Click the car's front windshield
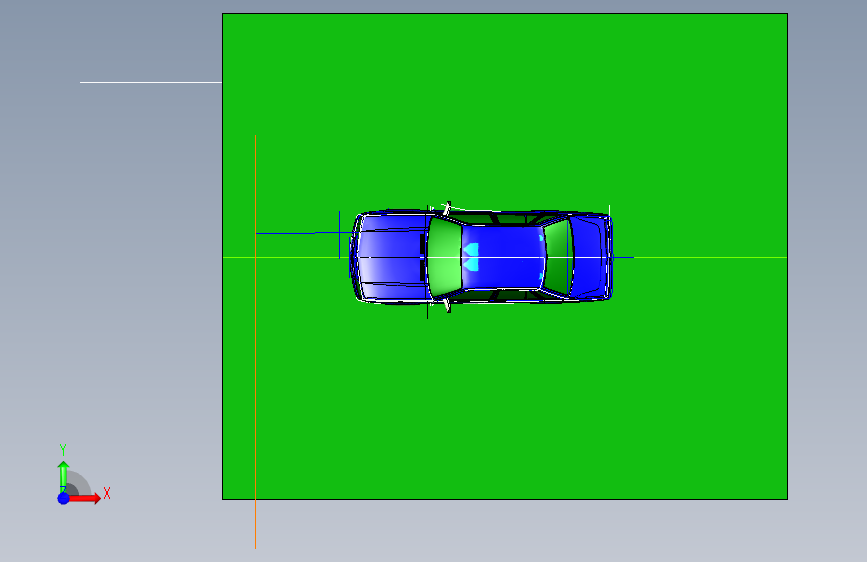Screen dimensions: 867x562 445,258
